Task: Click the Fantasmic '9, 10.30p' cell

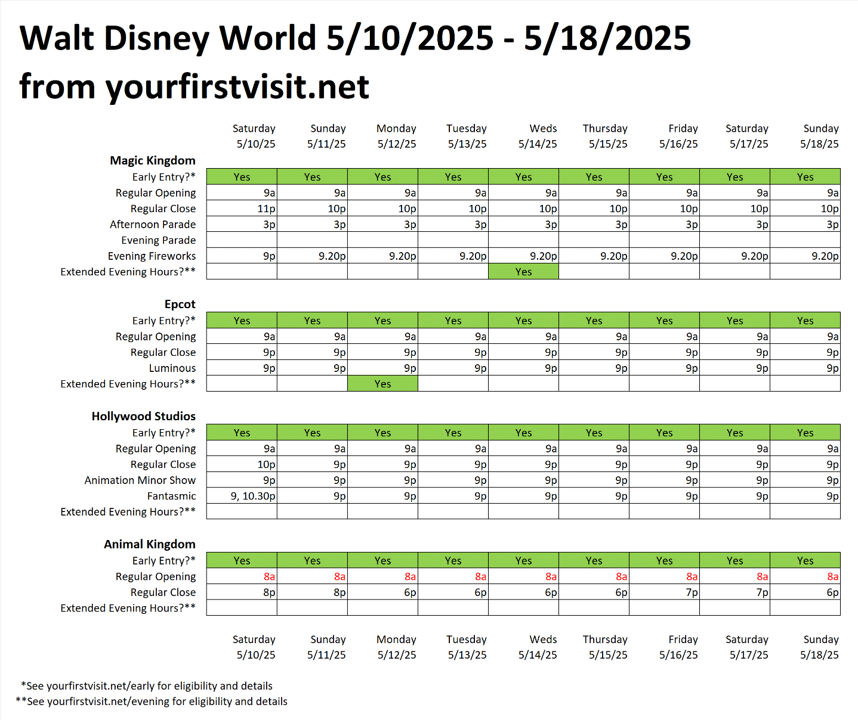Action: point(242,496)
